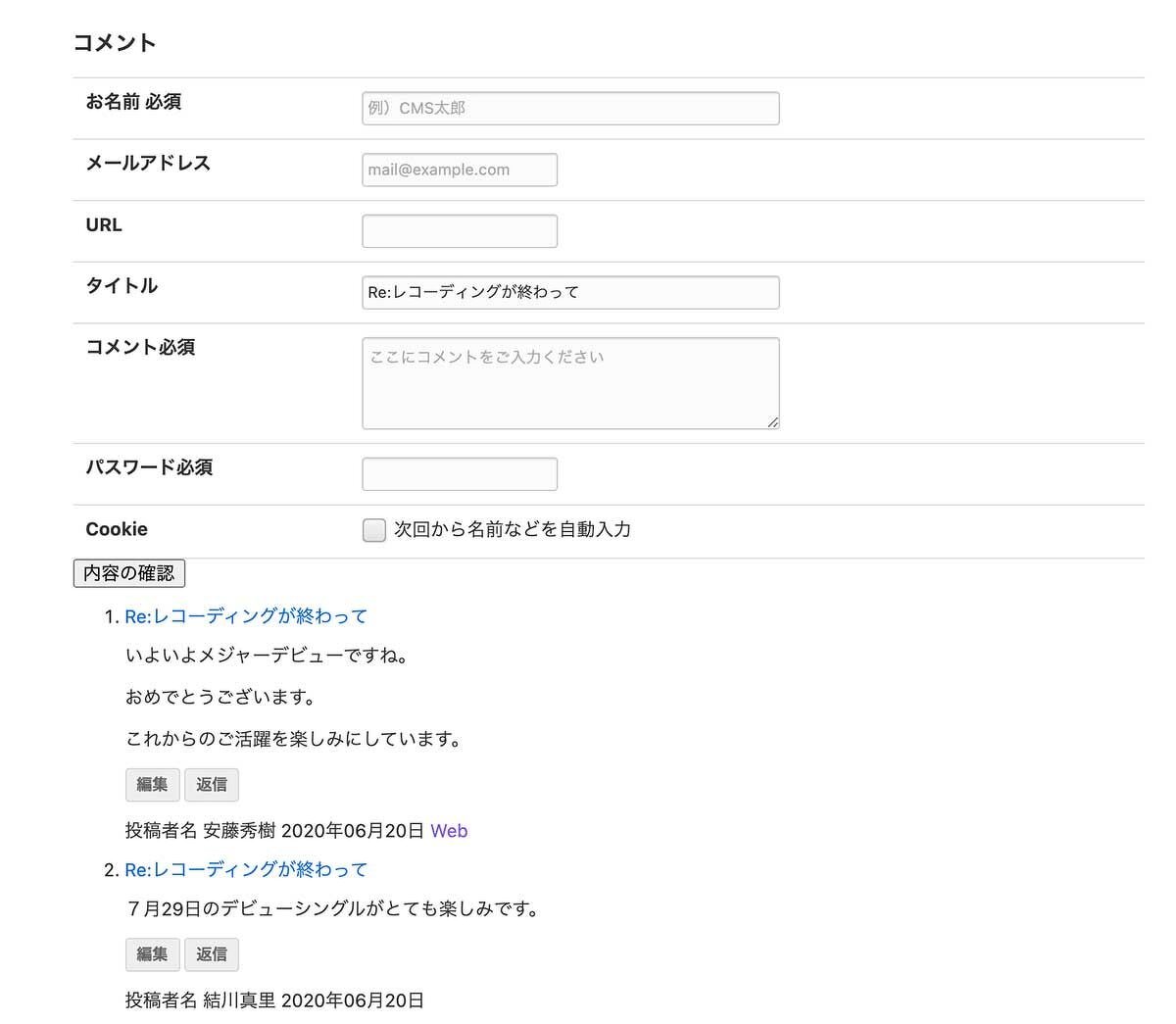Click 編集 on 結川真里's comment
The width and height of the screenshot is (1176, 1024).
(x=152, y=954)
